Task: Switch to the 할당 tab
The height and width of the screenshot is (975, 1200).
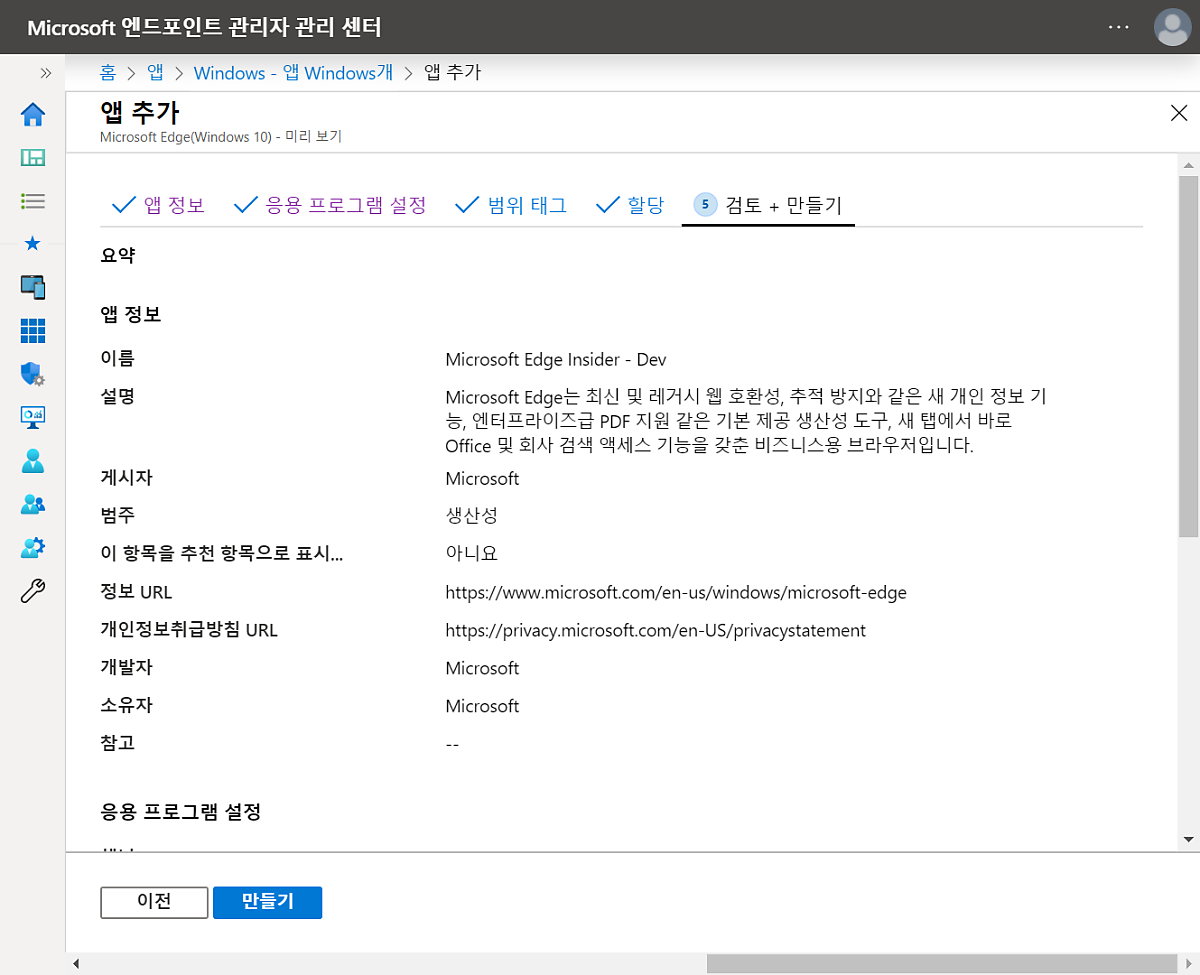Action: pyautogui.click(x=630, y=206)
